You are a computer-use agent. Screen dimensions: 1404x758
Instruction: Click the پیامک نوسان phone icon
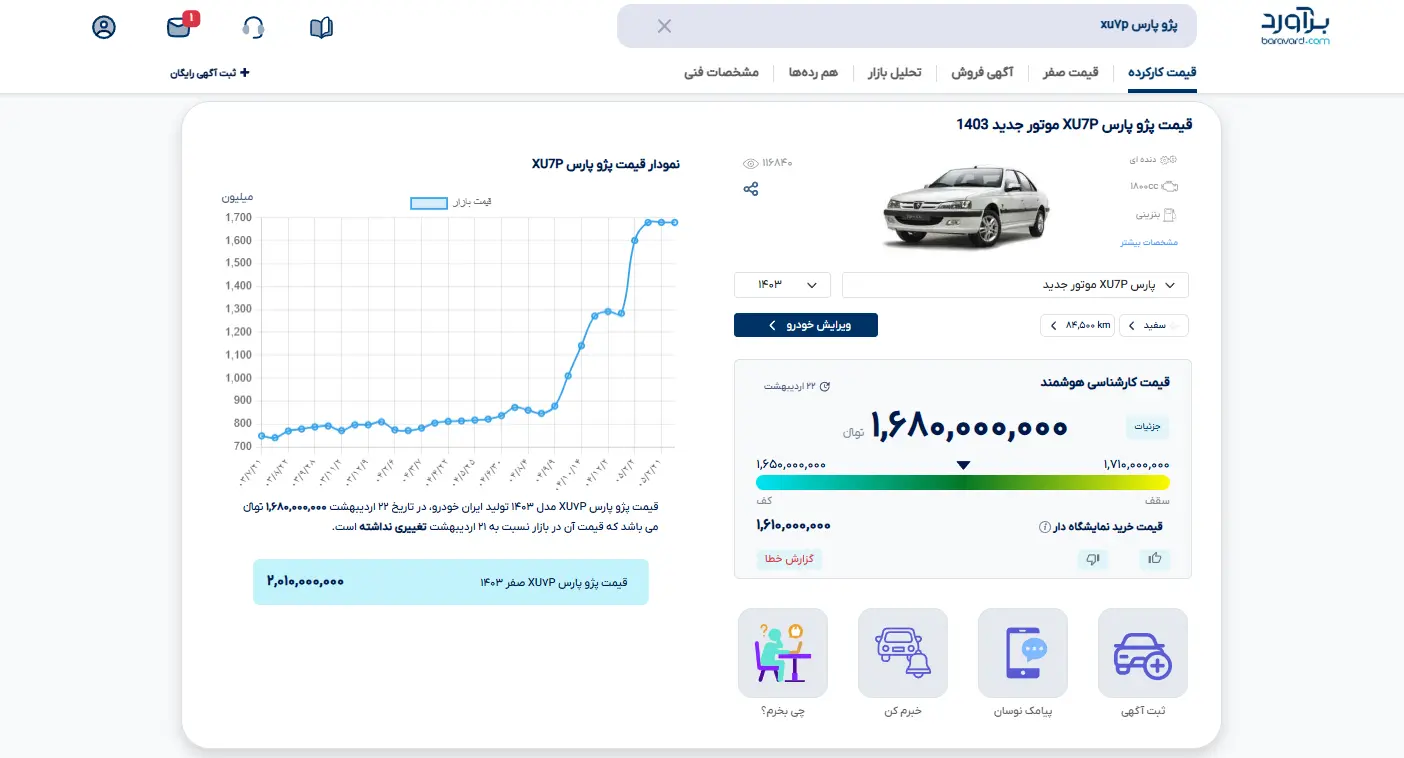pyautogui.click(x=1023, y=653)
